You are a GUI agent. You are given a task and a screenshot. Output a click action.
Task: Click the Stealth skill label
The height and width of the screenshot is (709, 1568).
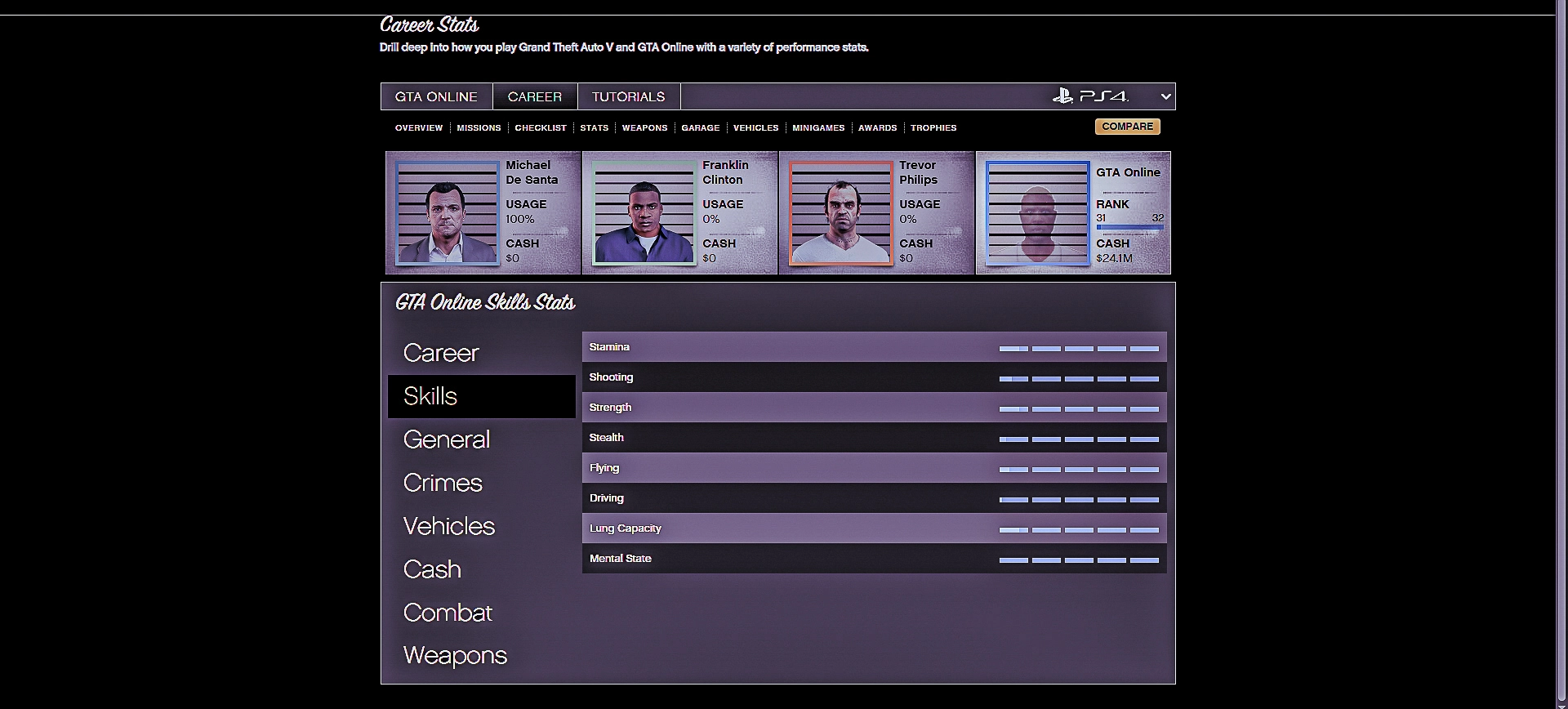click(606, 438)
